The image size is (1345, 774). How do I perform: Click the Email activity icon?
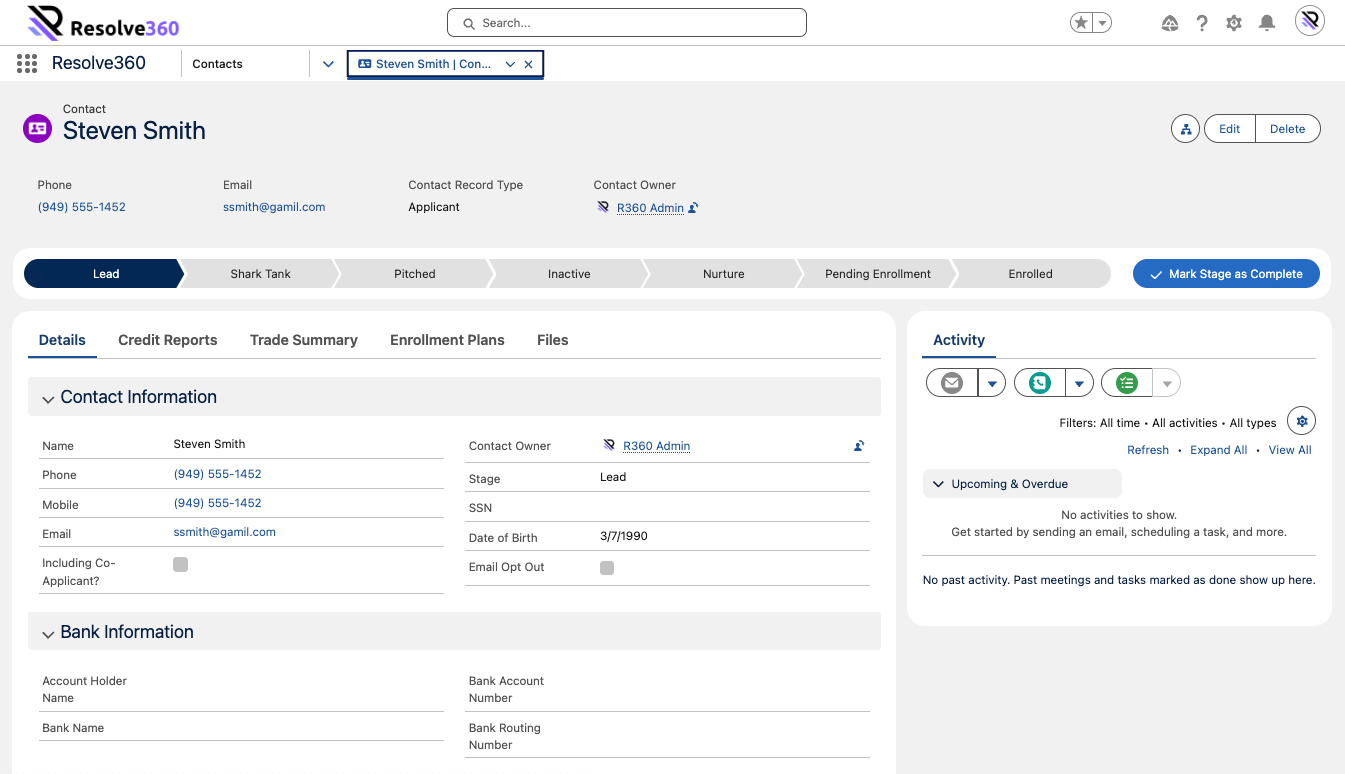click(952, 383)
